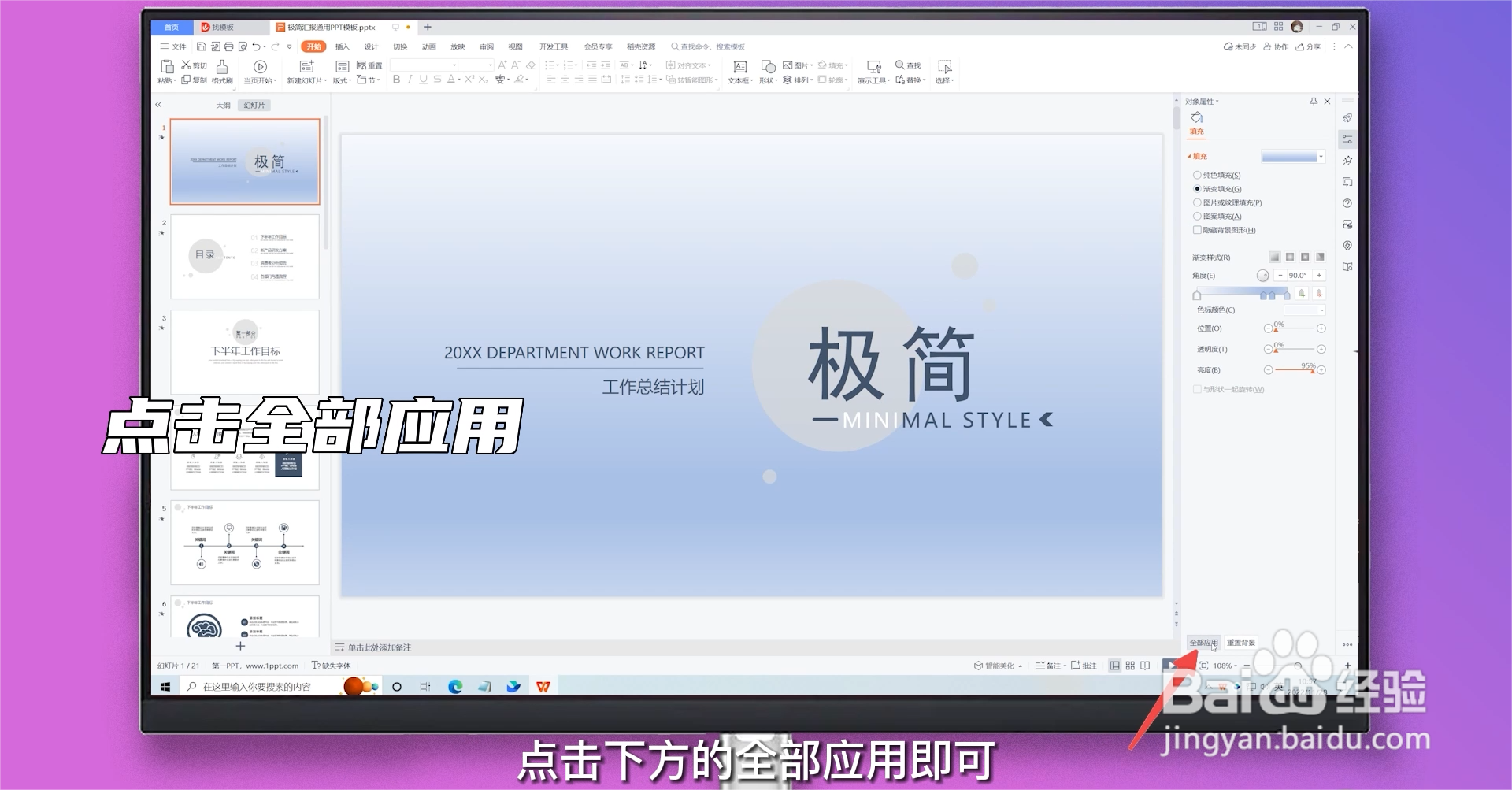This screenshot has width=1512, height=790.
Task: Open the File (文件) menu
Action: pyautogui.click(x=174, y=47)
